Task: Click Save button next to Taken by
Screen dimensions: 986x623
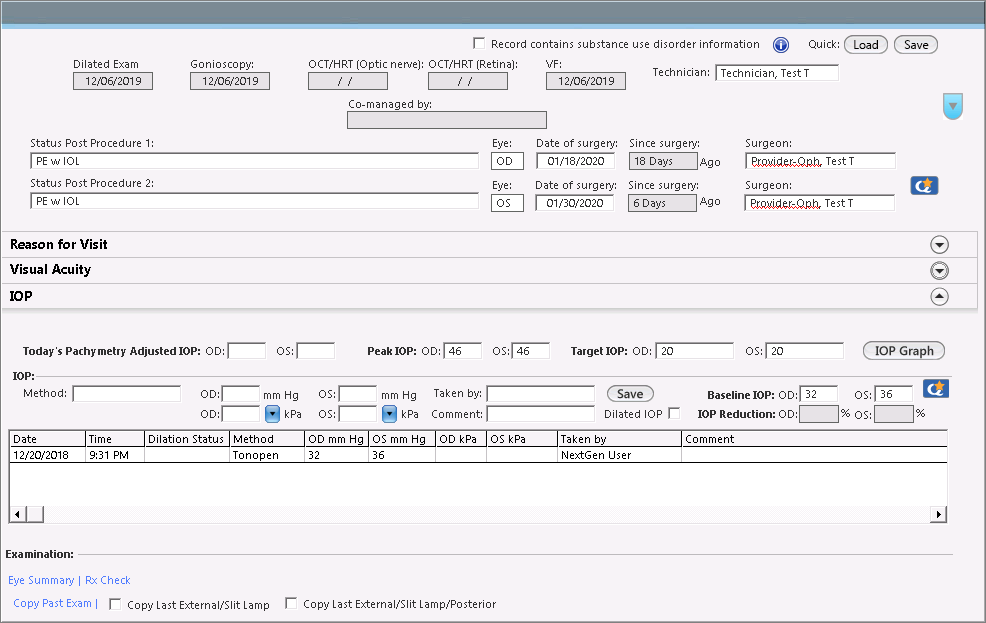Action: tap(630, 394)
